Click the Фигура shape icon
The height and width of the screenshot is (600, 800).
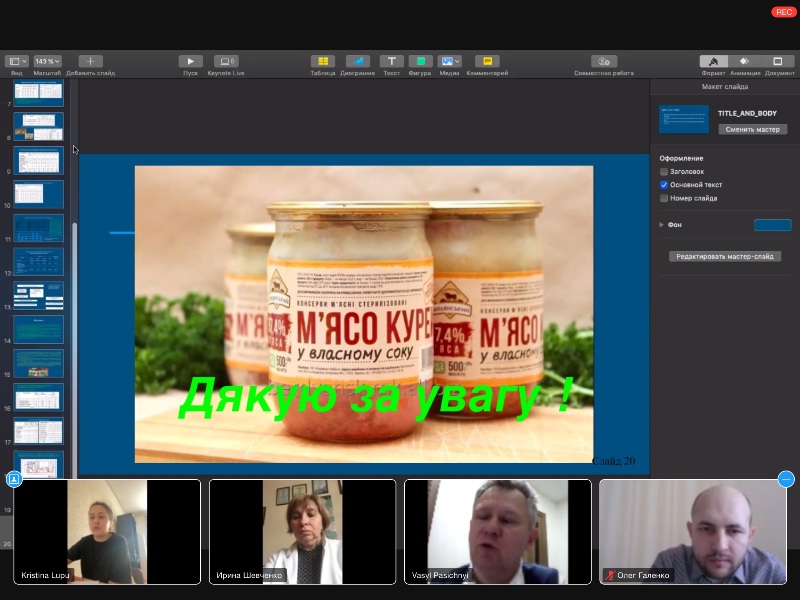click(420, 61)
